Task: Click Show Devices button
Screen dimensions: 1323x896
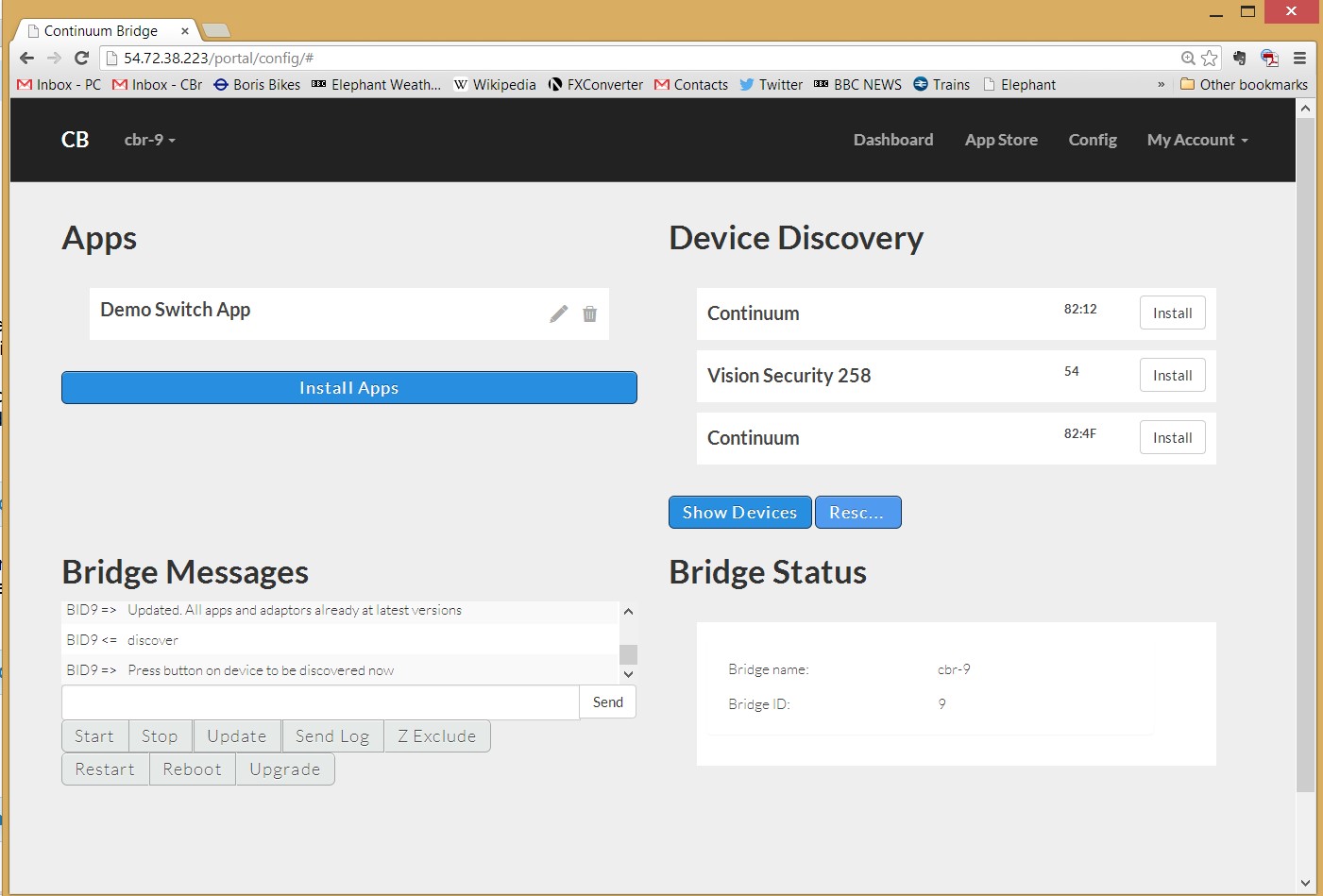Action: tap(739, 512)
